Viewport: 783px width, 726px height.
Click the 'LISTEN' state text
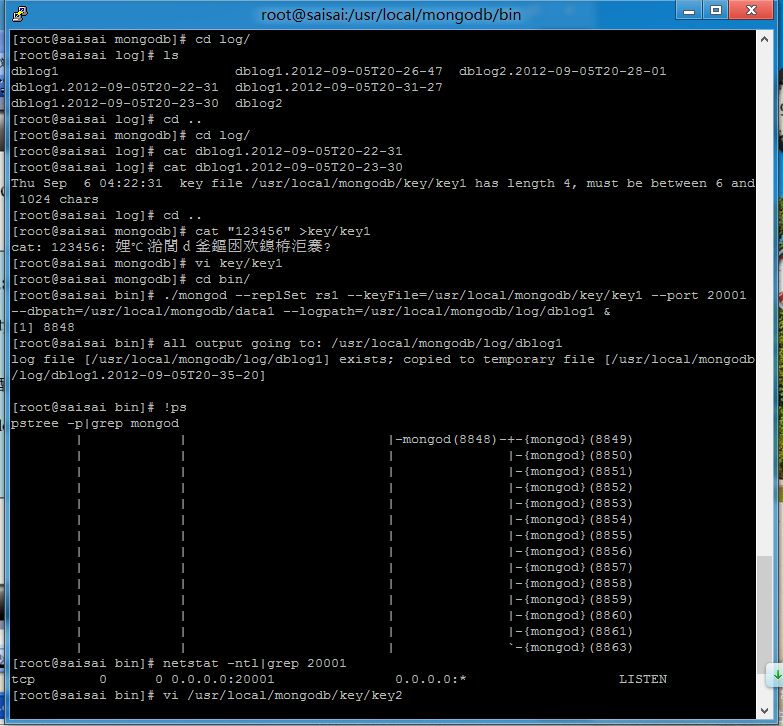[x=643, y=679]
